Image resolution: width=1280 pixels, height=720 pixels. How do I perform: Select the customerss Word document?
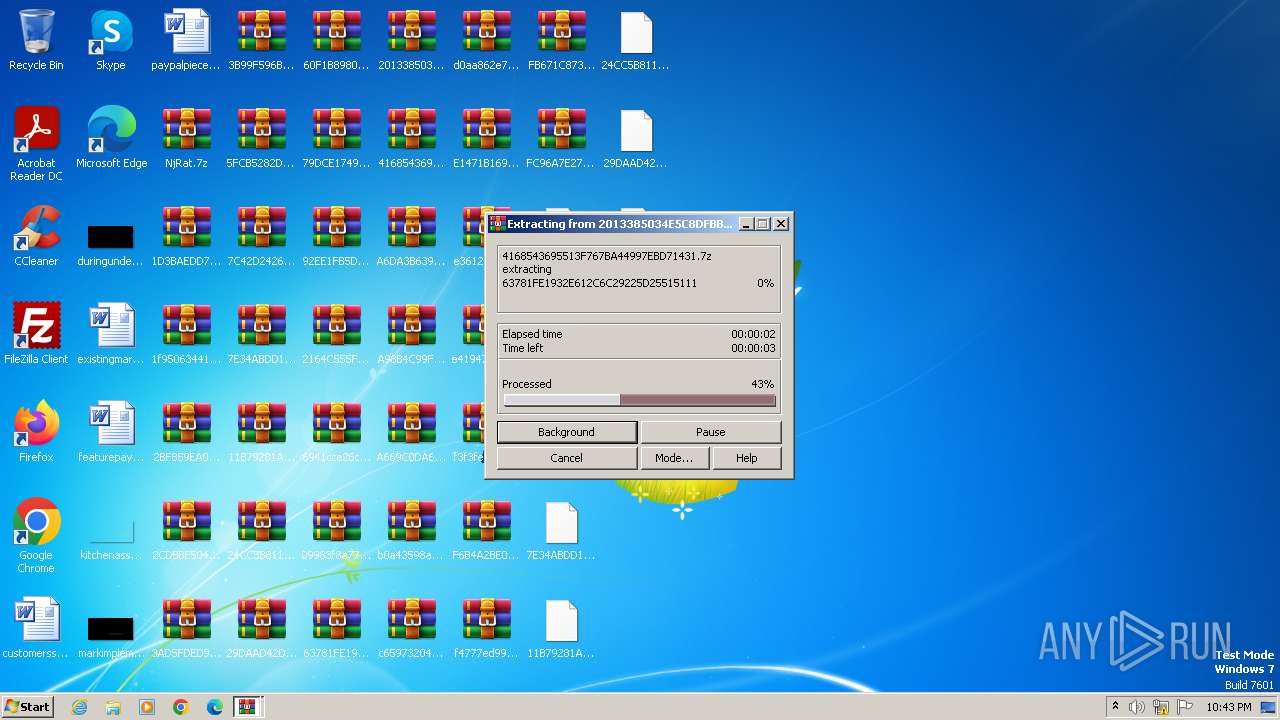[36, 628]
